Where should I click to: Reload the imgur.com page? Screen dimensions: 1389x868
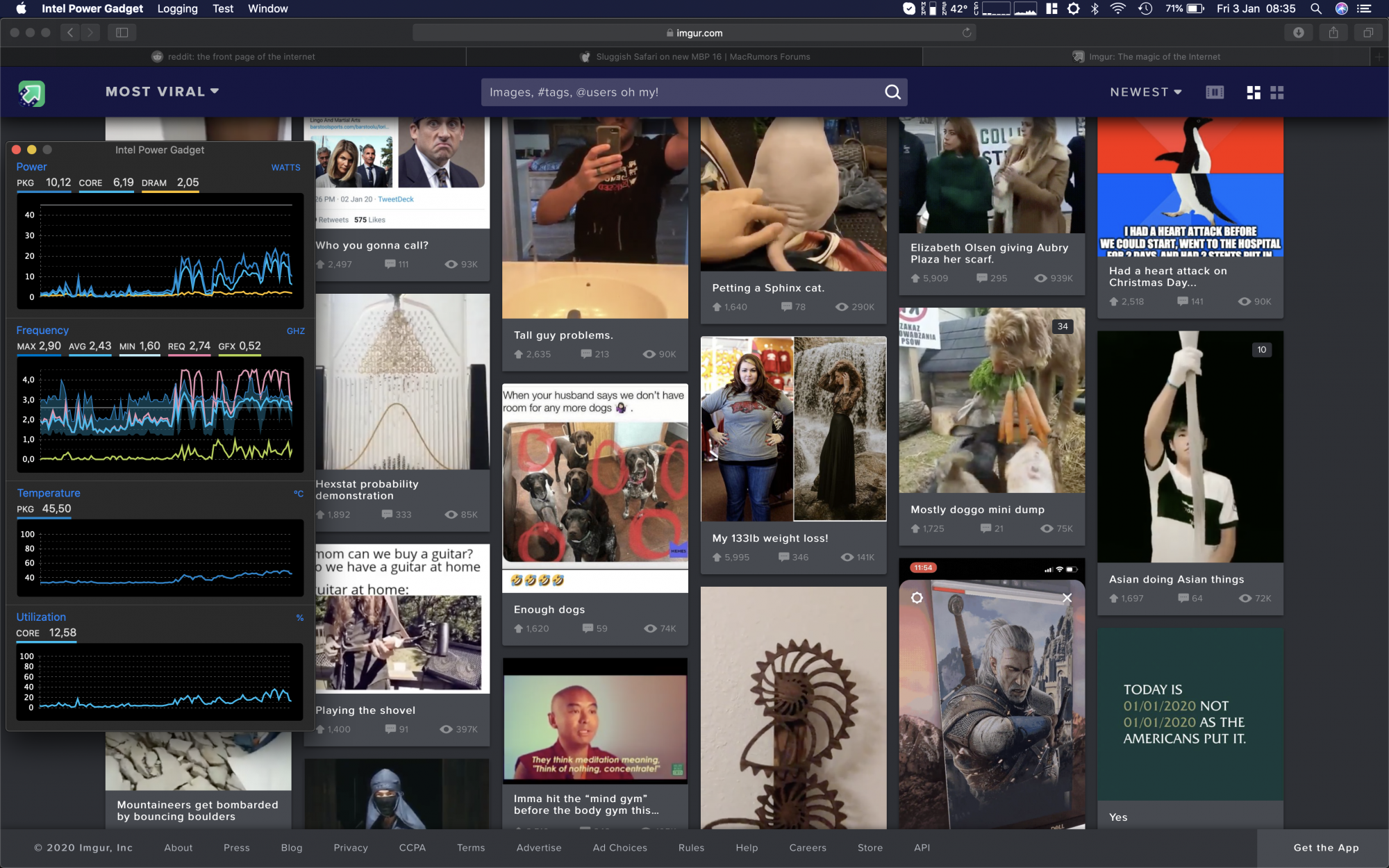point(966,33)
